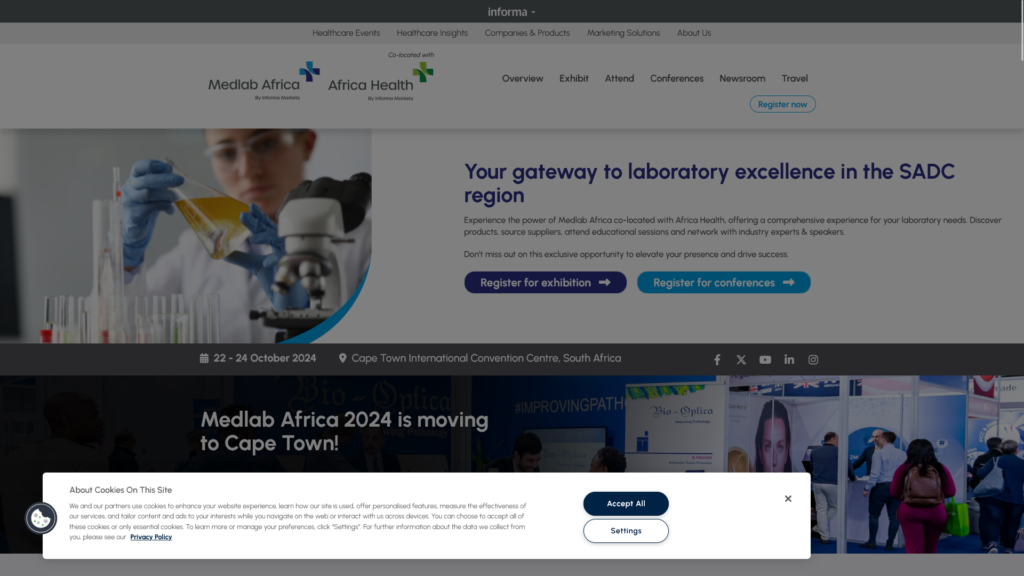Screen dimensions: 1024x576
Task: Click the Medlab Africa logo
Action: [264, 82]
